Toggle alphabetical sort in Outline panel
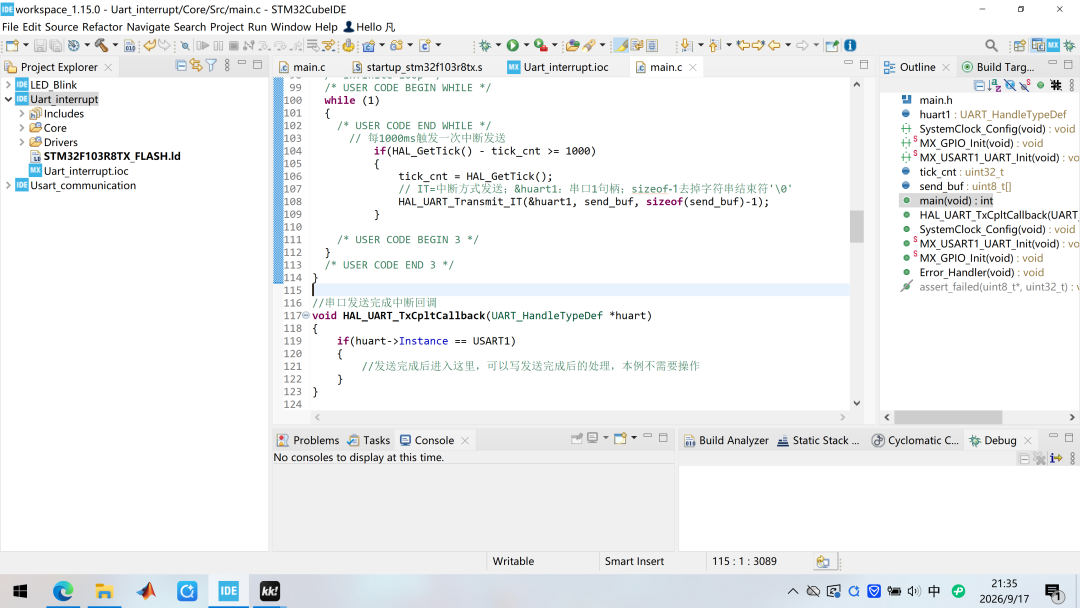1080x608 pixels. coord(994,85)
